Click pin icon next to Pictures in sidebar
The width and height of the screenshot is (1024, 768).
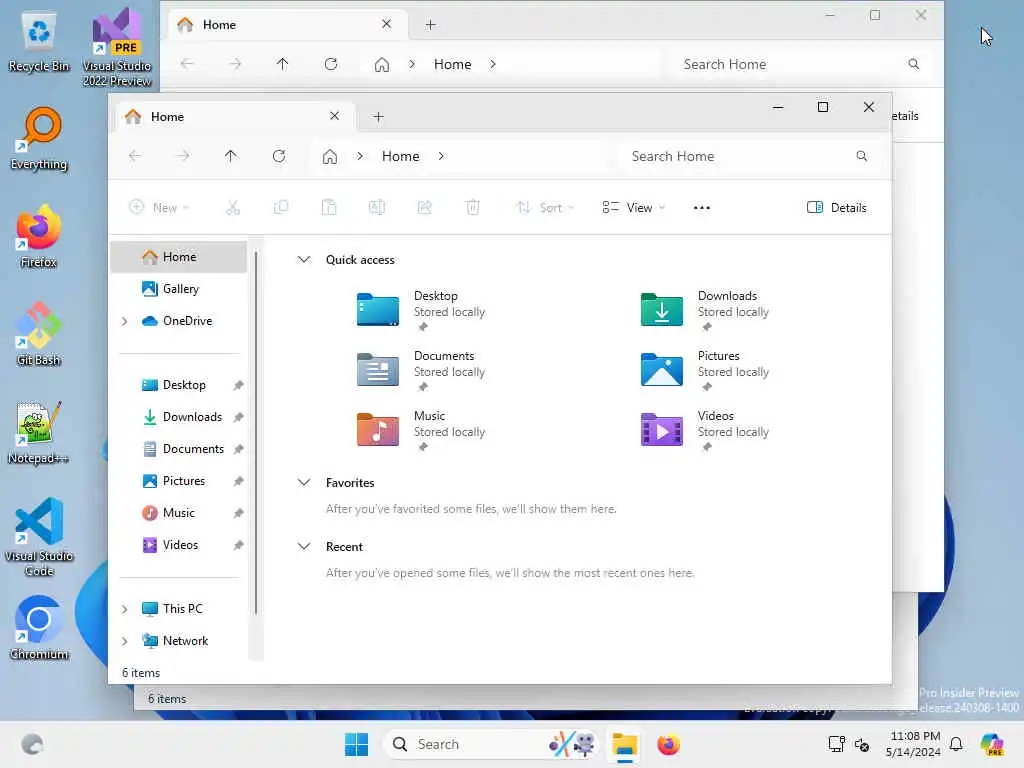[x=238, y=481]
